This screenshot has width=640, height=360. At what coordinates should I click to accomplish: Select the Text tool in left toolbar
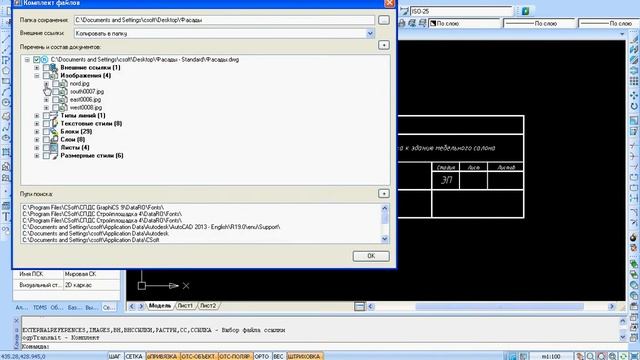point(6,217)
